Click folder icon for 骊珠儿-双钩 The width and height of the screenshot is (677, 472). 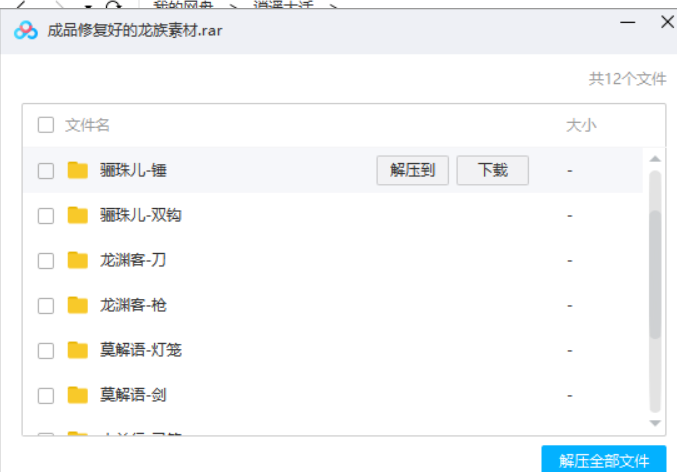tap(78, 215)
